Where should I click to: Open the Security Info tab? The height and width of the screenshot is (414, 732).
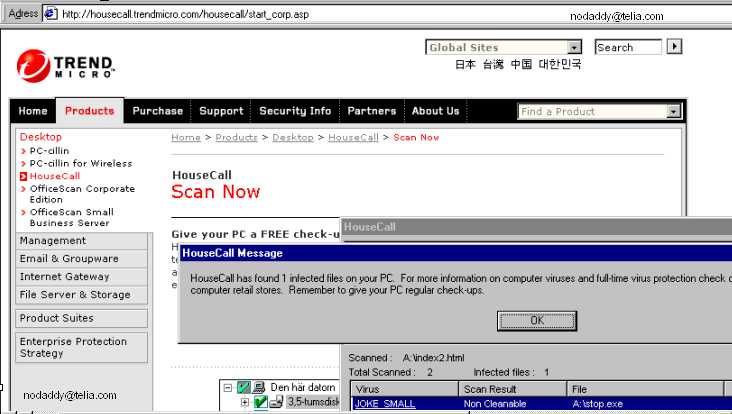pos(295,111)
